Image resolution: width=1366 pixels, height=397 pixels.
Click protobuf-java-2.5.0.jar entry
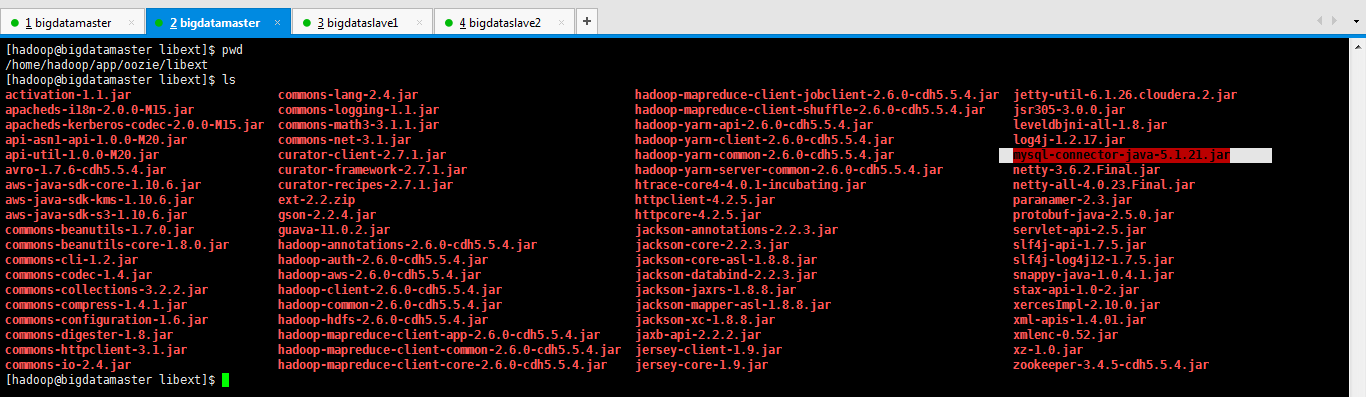[1094, 215]
